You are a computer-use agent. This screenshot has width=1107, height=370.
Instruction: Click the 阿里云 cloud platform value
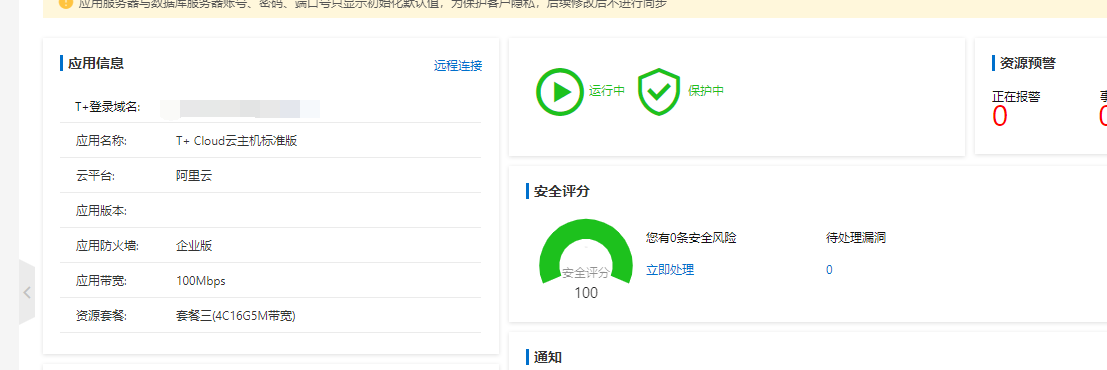click(193, 176)
